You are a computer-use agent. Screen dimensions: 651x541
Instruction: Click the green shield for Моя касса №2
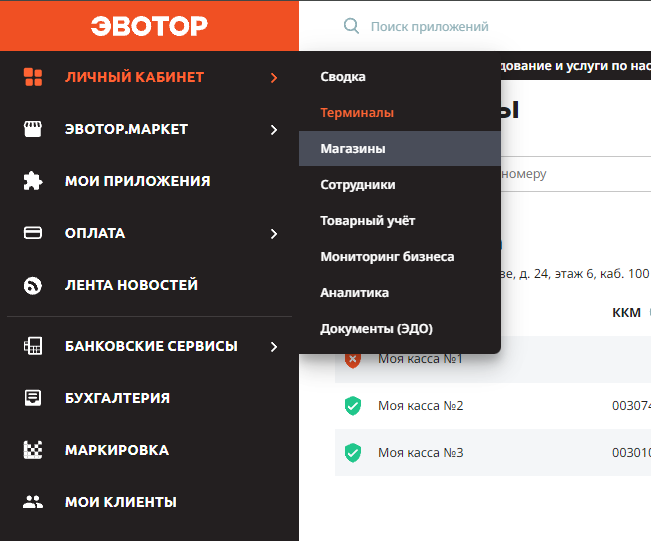(x=352, y=406)
